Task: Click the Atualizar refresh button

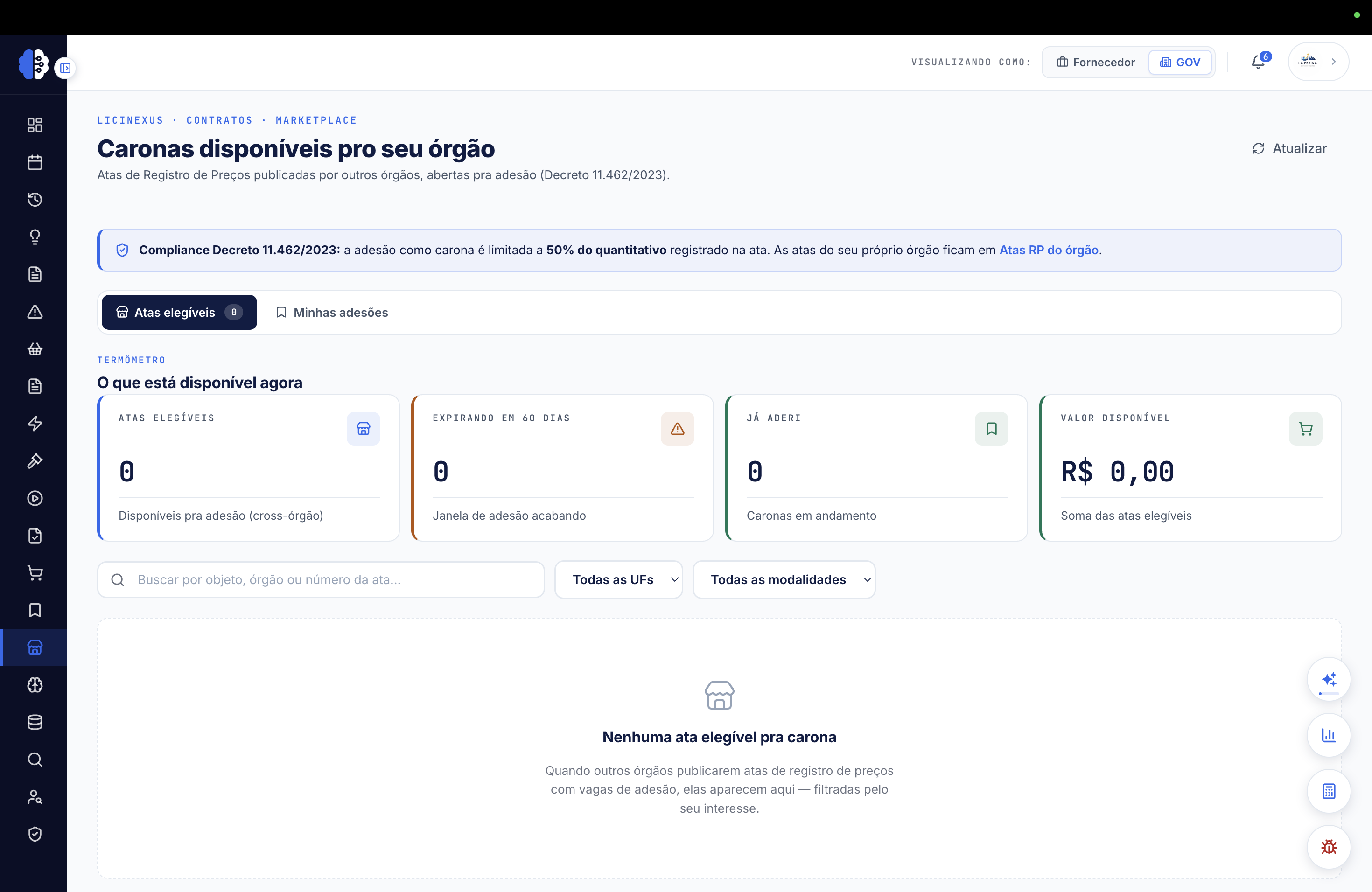Action: coord(1289,149)
